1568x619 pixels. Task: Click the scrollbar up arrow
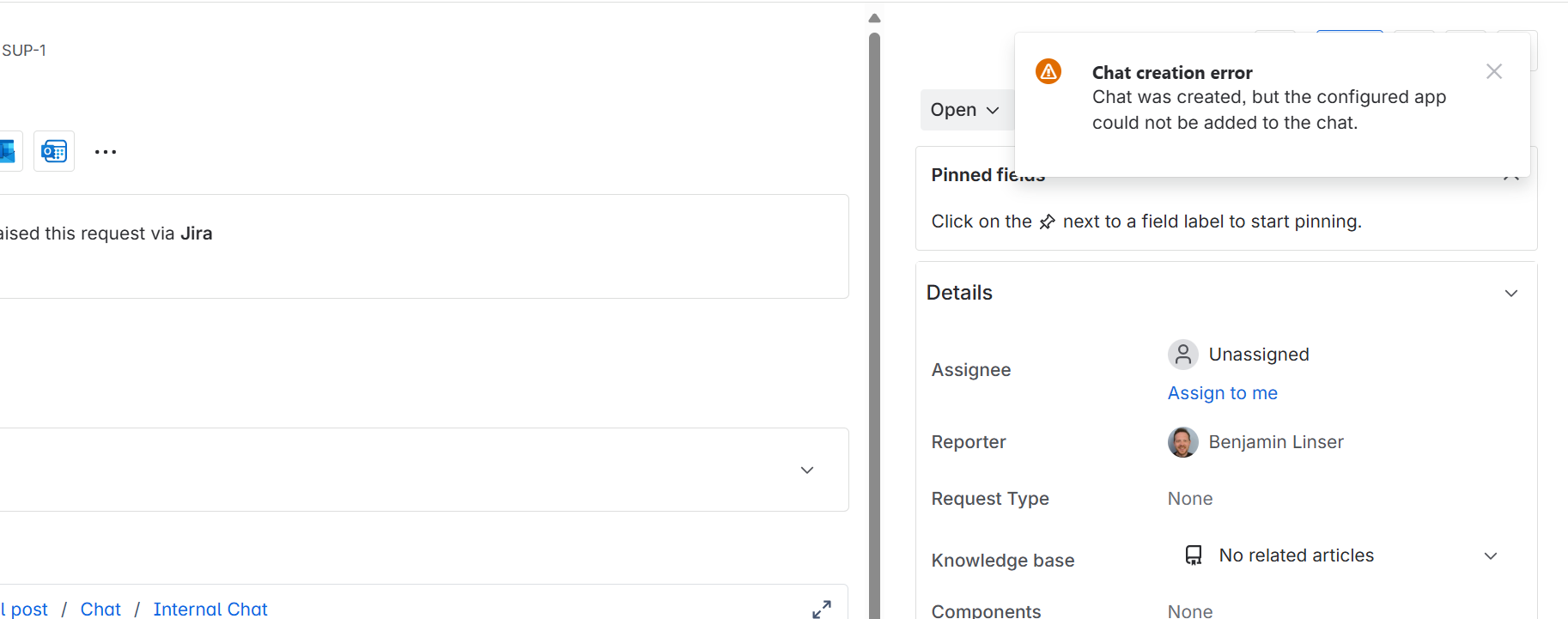tap(874, 18)
